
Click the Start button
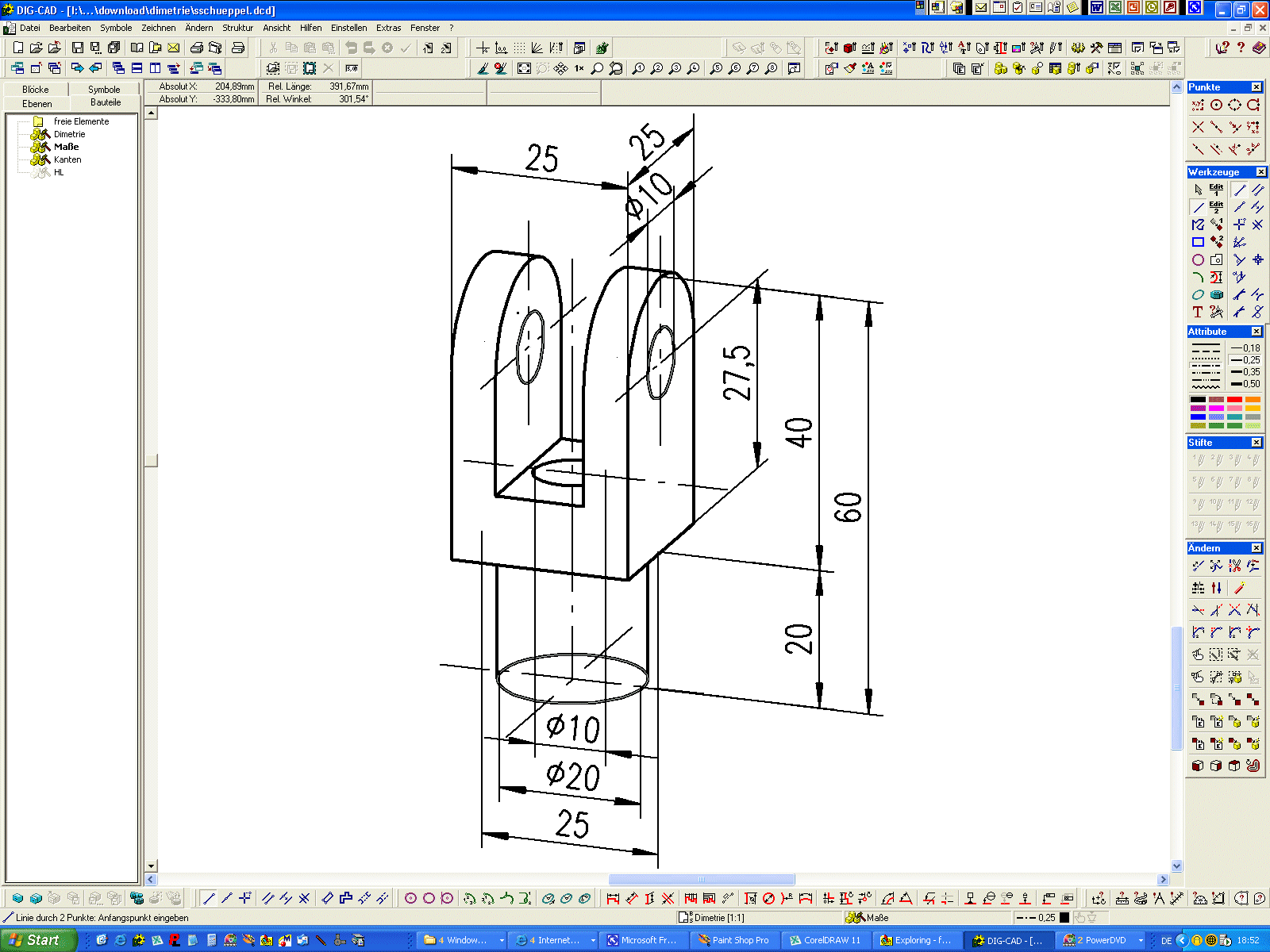38,940
